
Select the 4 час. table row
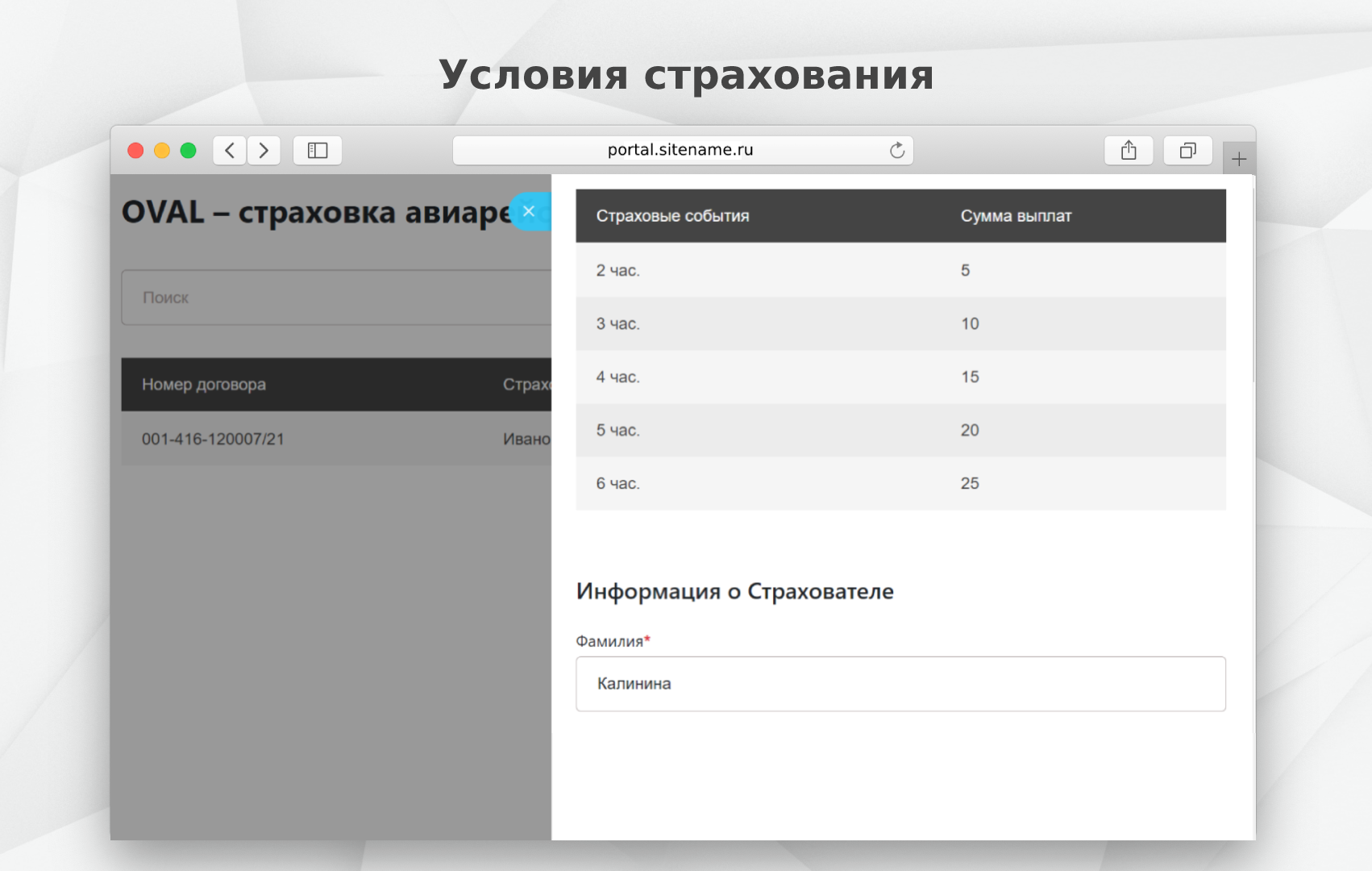900,377
